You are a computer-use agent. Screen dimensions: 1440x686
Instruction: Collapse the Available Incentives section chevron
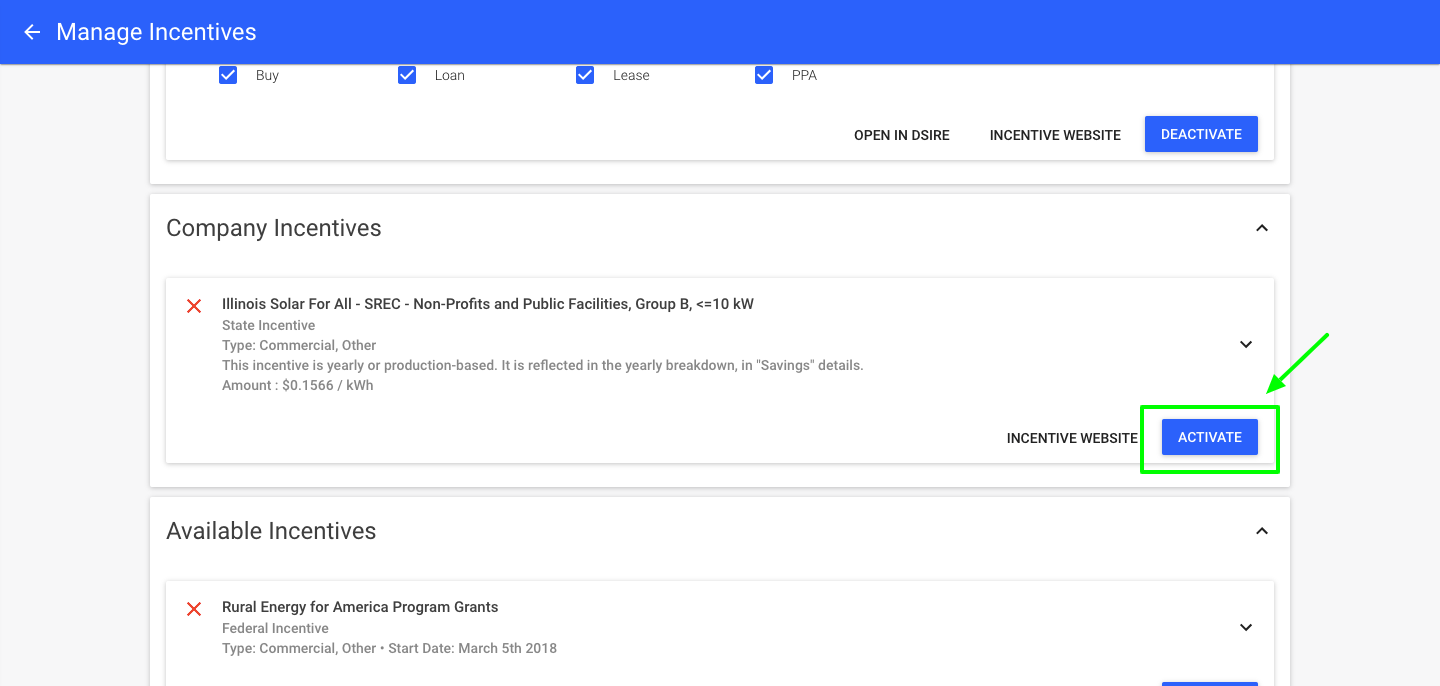[1262, 531]
